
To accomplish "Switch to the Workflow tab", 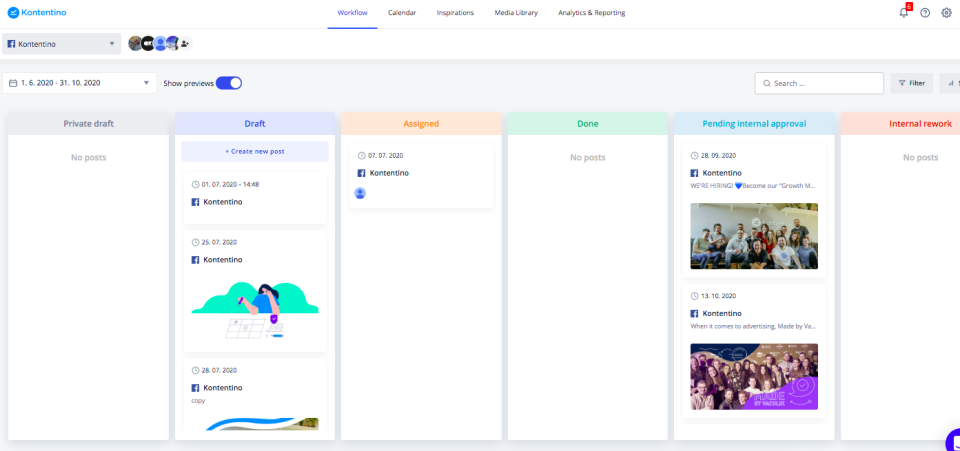I will coord(353,13).
